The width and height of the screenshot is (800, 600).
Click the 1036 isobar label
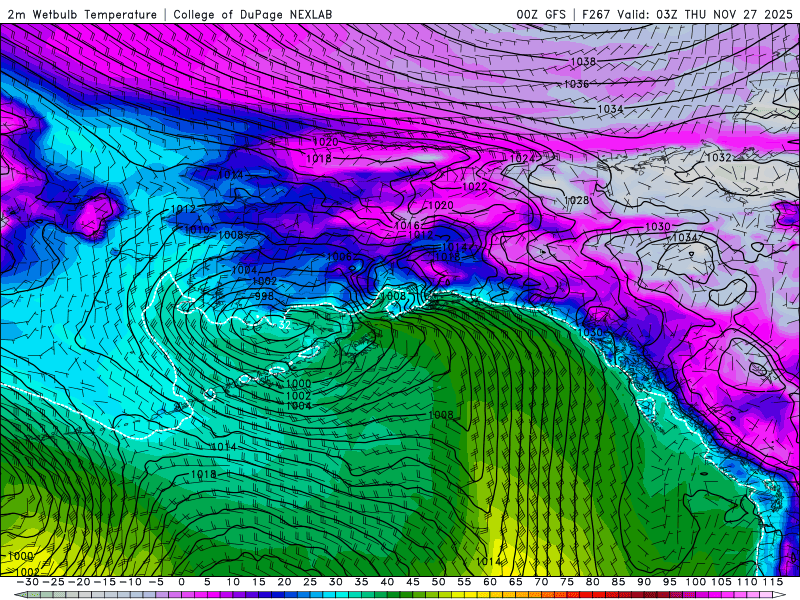(576, 84)
